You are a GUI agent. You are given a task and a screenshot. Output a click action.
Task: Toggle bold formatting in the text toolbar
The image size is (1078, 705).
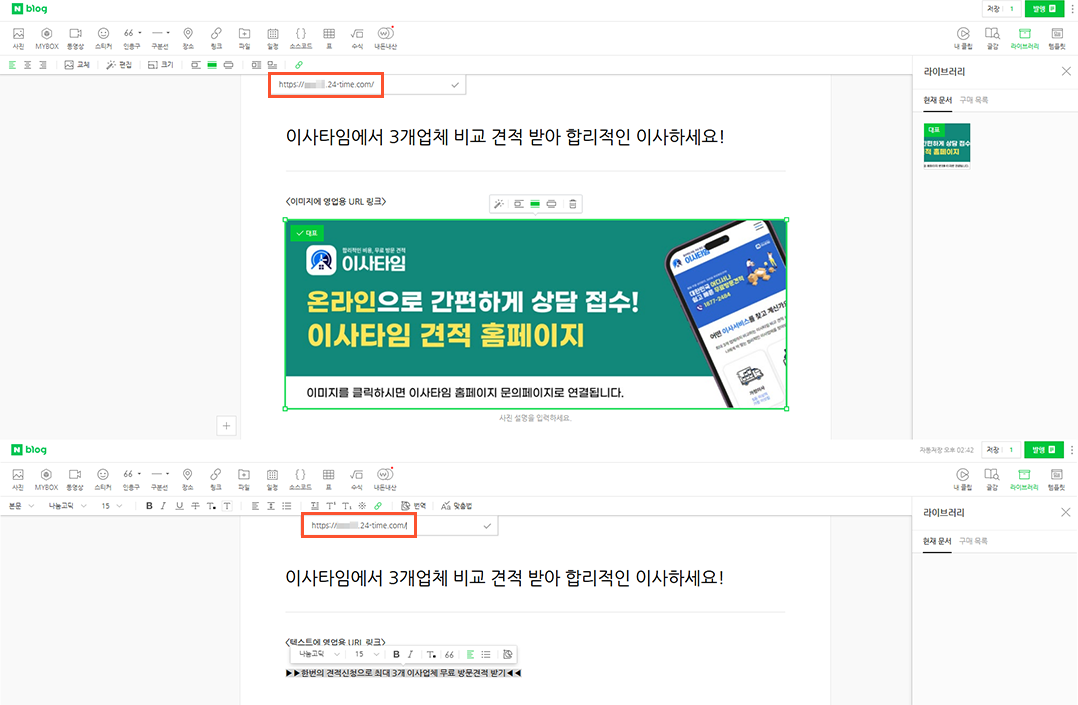[x=149, y=505]
